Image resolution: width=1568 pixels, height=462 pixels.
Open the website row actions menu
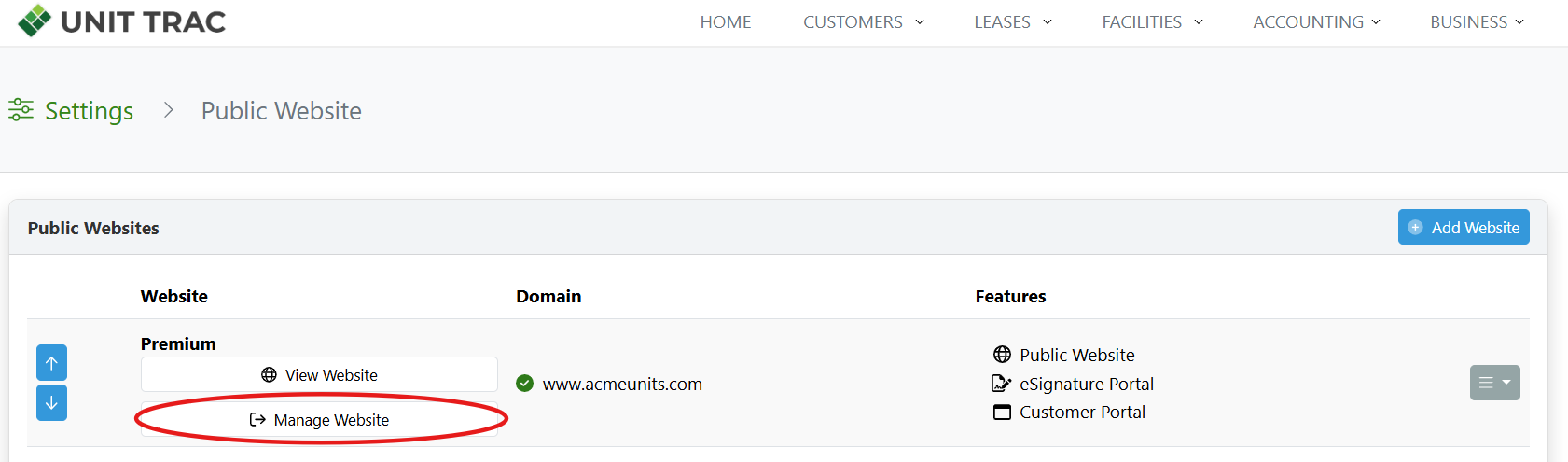pyautogui.click(x=1494, y=383)
